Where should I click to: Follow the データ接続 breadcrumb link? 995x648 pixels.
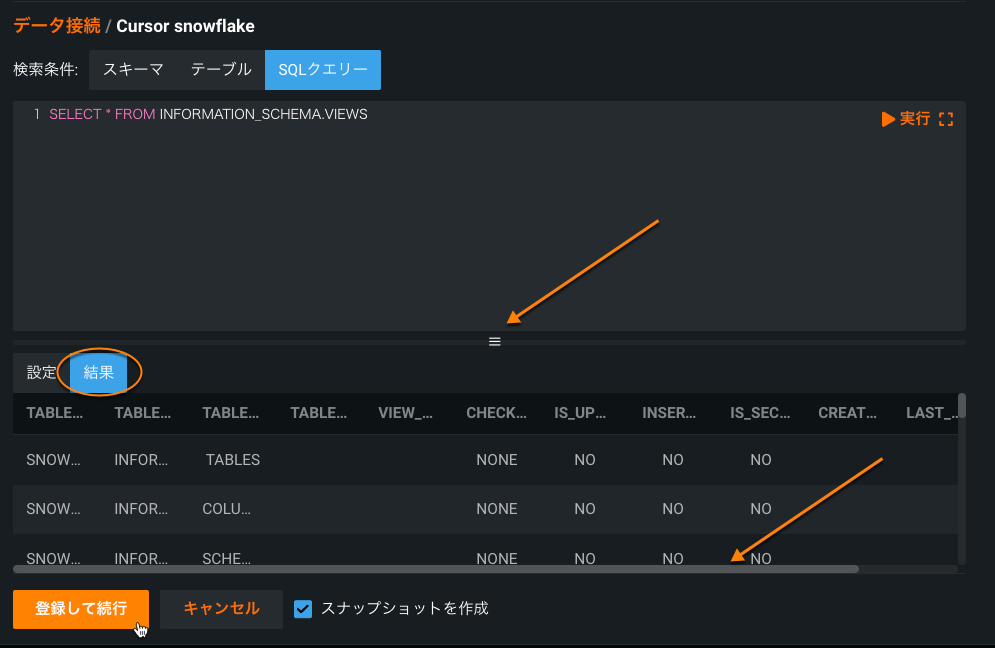click(x=57, y=26)
